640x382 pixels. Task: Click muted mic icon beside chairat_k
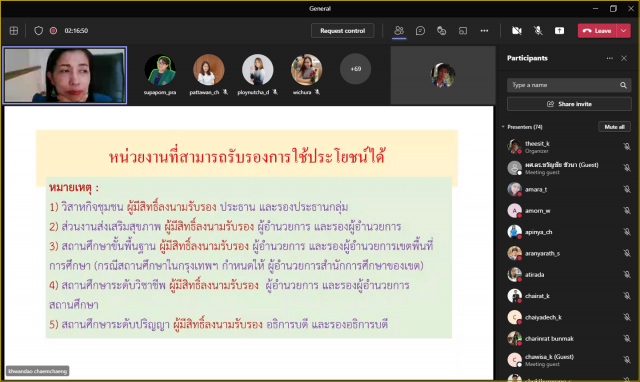pos(627,296)
